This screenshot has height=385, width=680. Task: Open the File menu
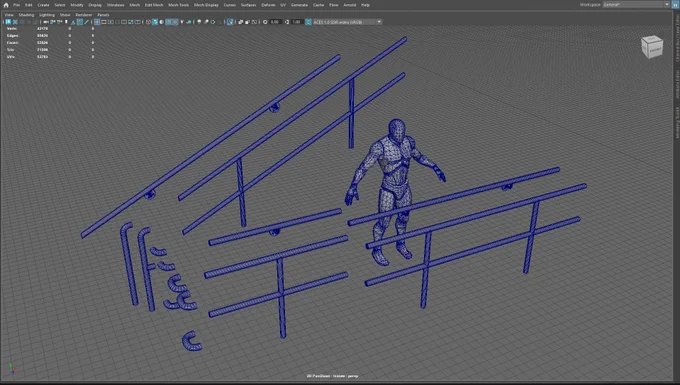16,5
